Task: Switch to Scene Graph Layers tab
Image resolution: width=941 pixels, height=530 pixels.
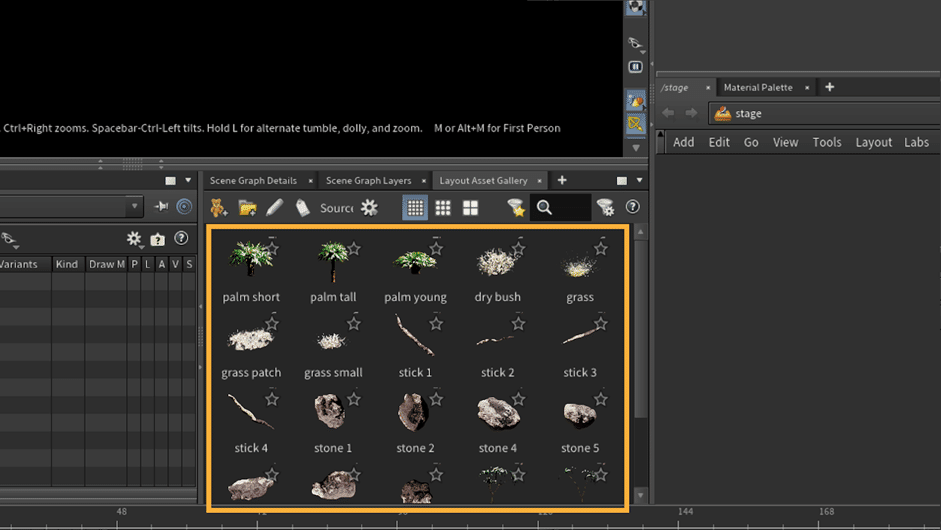Action: [x=368, y=181]
